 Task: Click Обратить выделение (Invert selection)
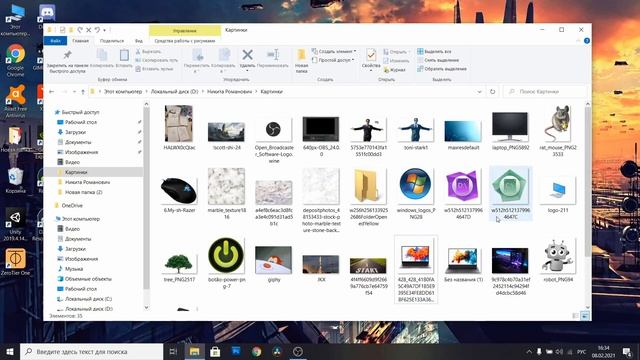pyautogui.click(x=442, y=69)
